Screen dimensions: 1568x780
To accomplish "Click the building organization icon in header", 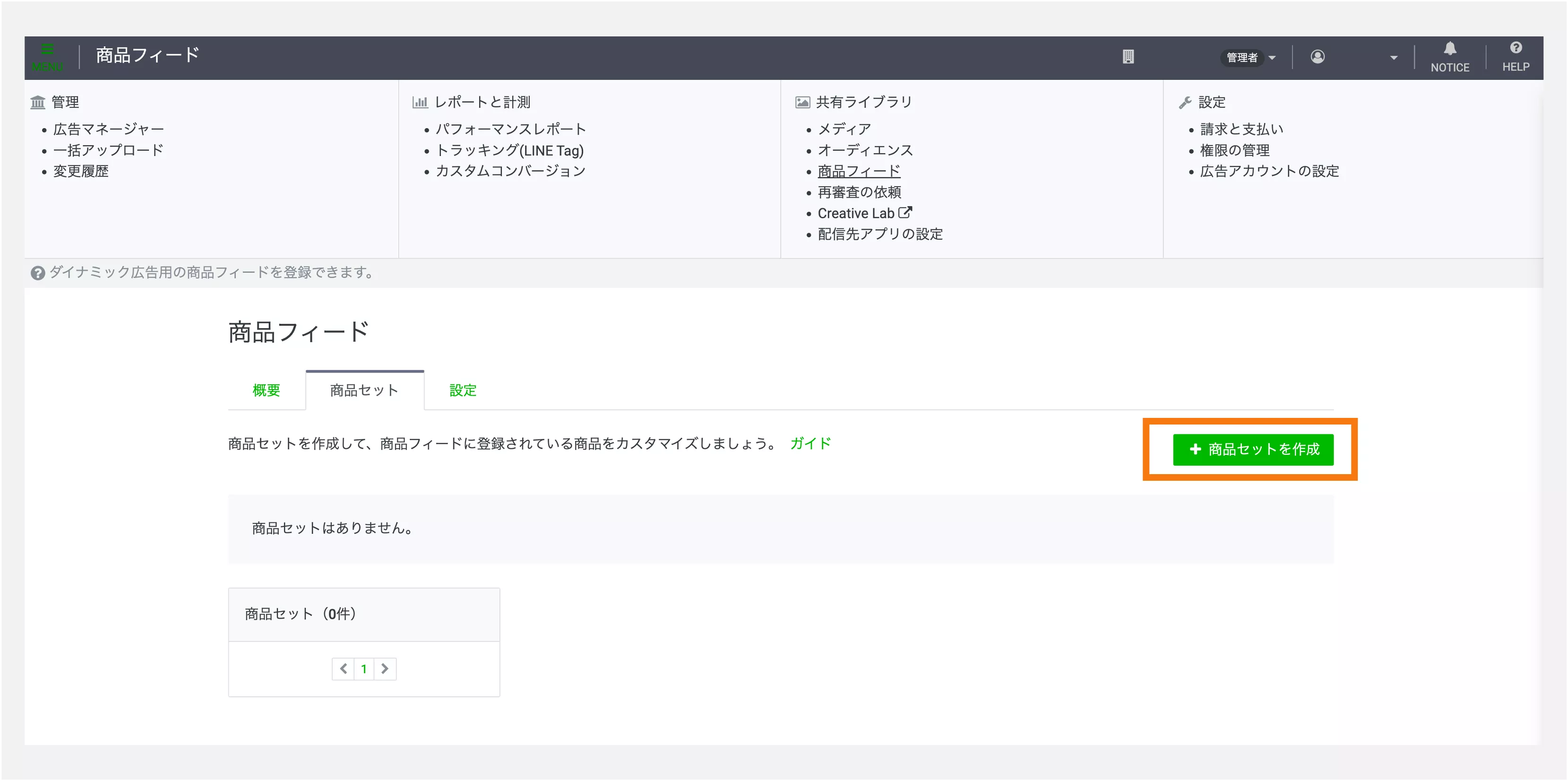I will 1128,57.
